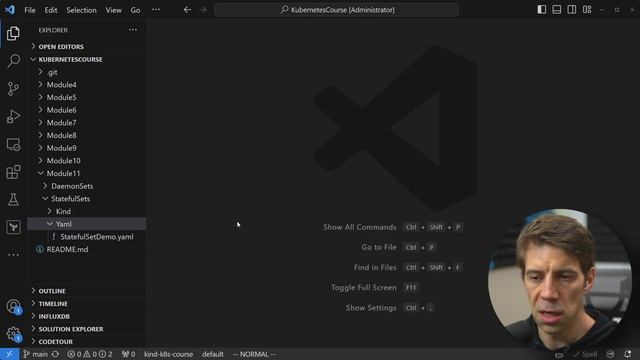Expand the Kind folder
Screen dimensions: 640x360
(x=87, y=211)
